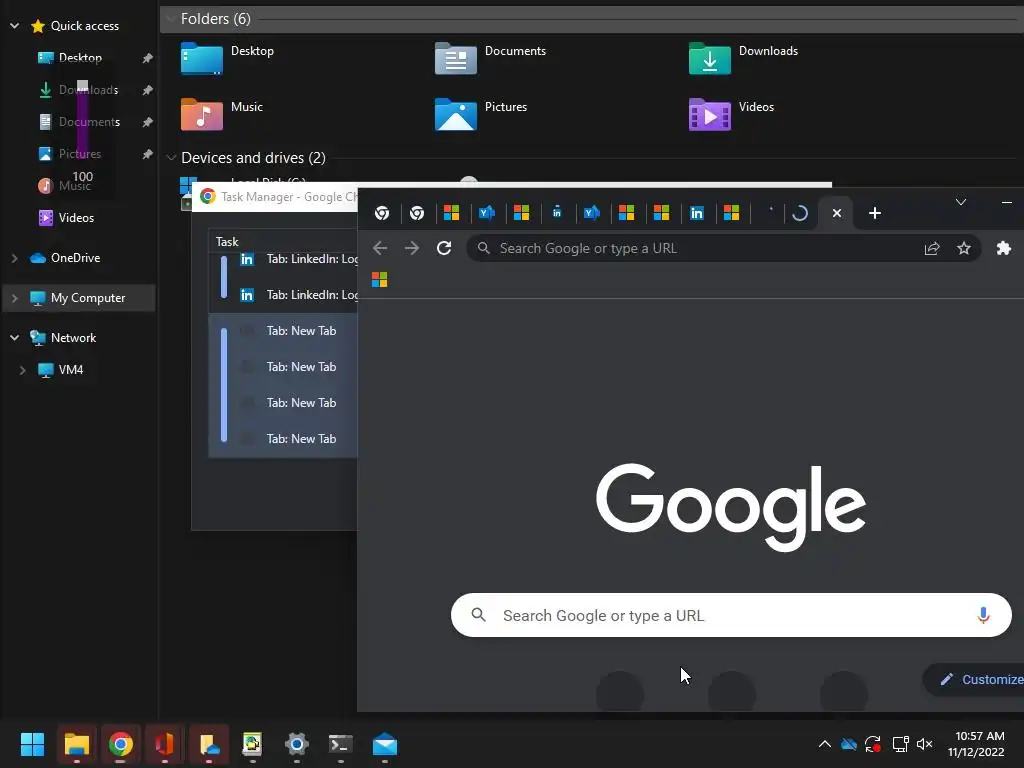This screenshot has width=1024, height=768.
Task: Open the Windows Start menu
Action: pos(33,744)
